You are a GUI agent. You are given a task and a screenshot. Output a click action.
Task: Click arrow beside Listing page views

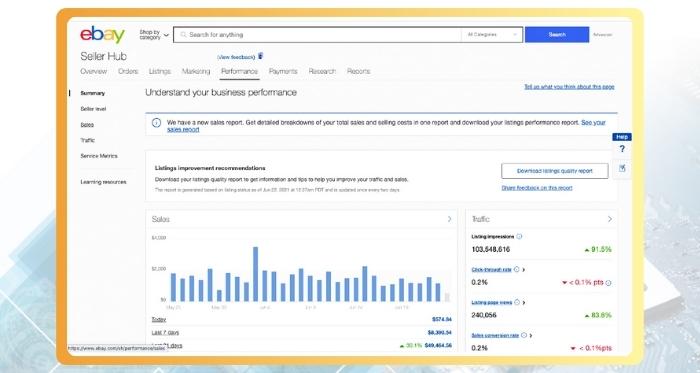pos(524,303)
